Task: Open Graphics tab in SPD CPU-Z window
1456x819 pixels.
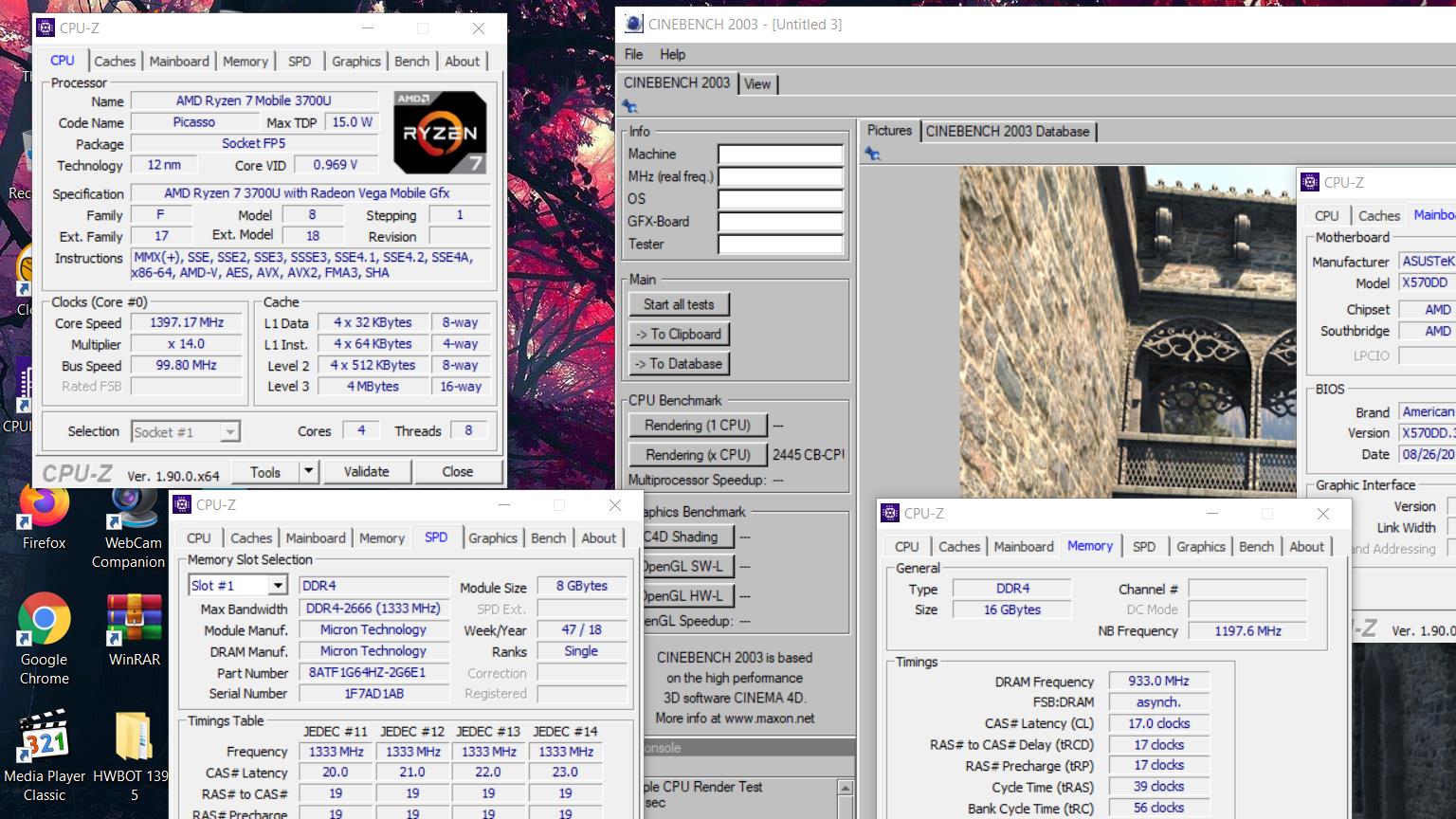Action: pyautogui.click(x=493, y=537)
